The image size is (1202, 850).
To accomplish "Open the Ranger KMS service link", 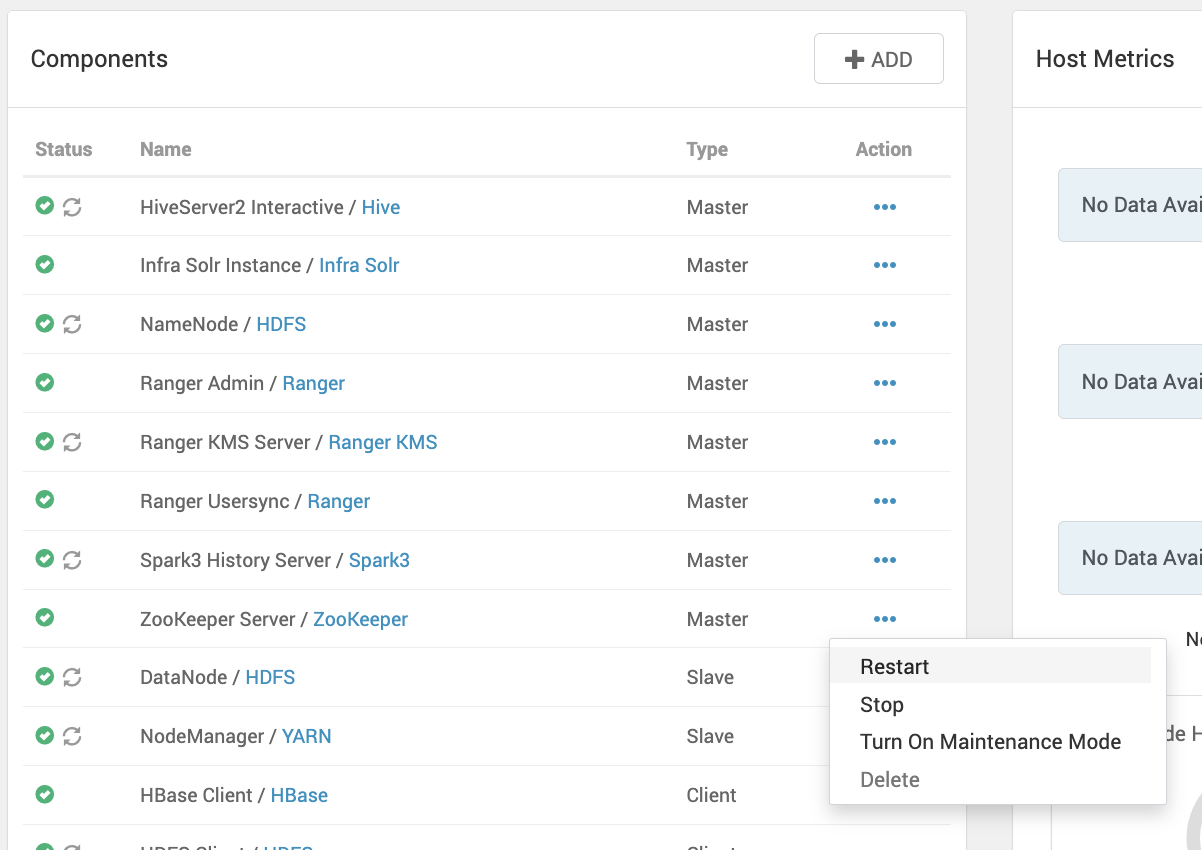I will coord(383,442).
